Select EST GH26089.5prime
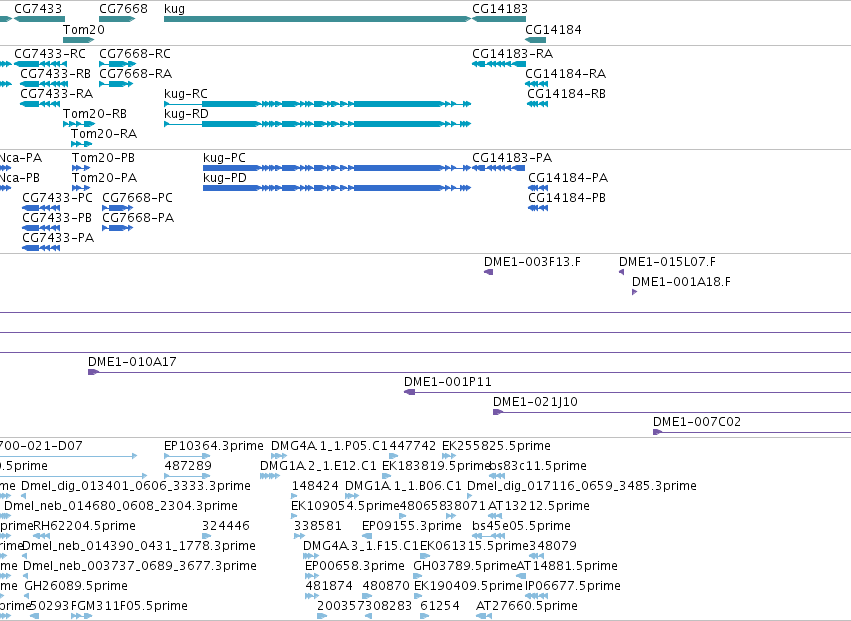851x621 pixels. click(76, 586)
